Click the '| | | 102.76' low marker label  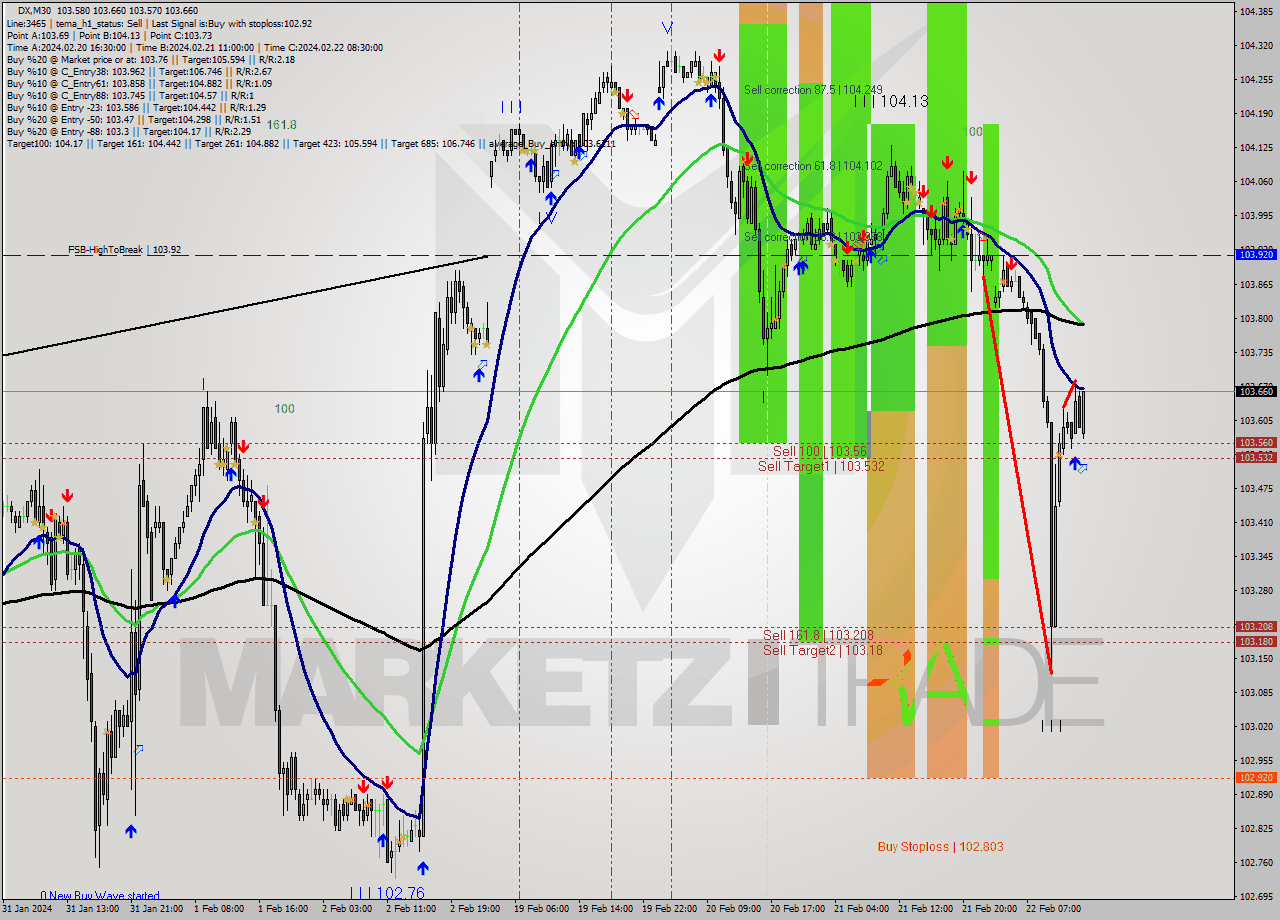pos(387,892)
